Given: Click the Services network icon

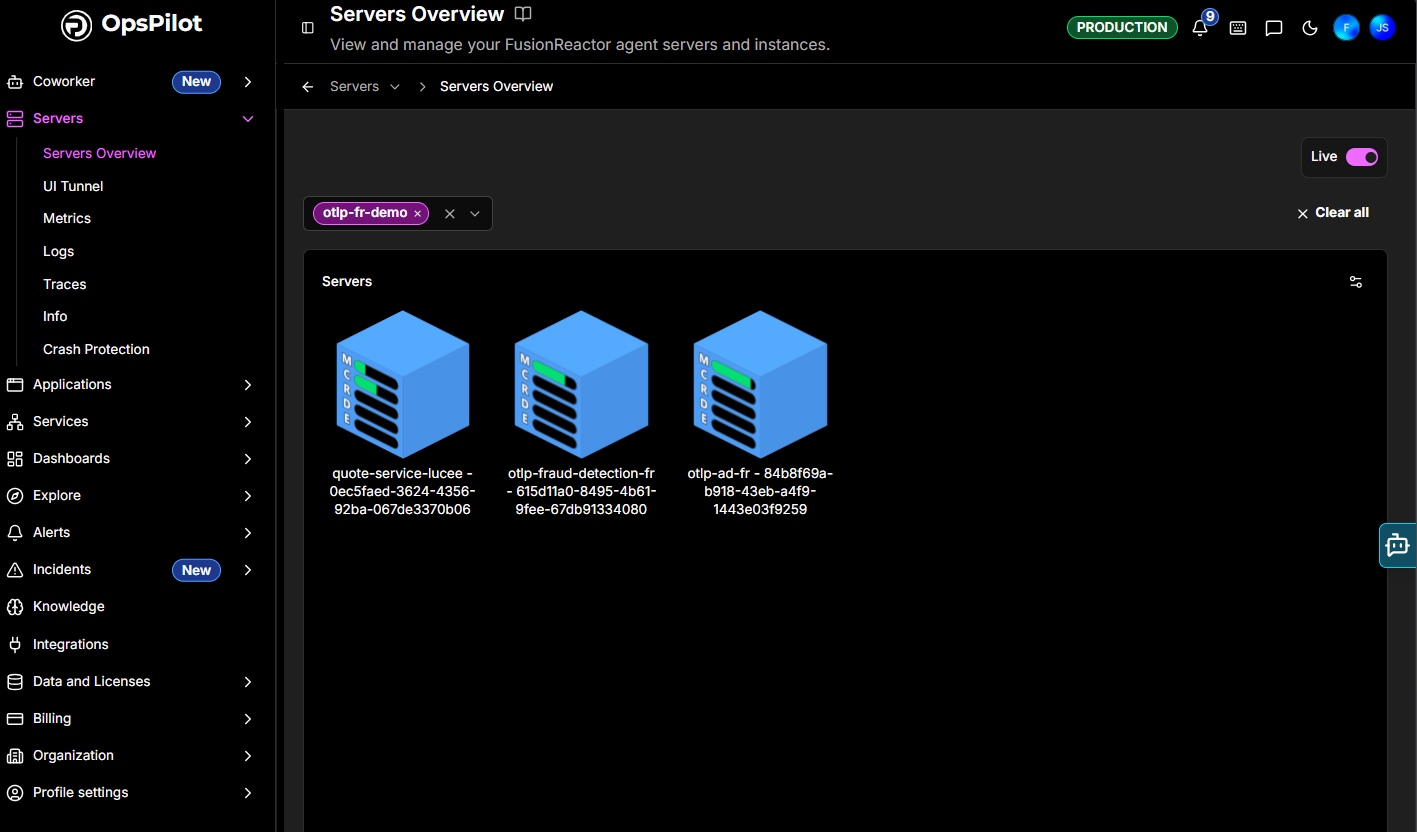Looking at the screenshot, I should [x=15, y=422].
